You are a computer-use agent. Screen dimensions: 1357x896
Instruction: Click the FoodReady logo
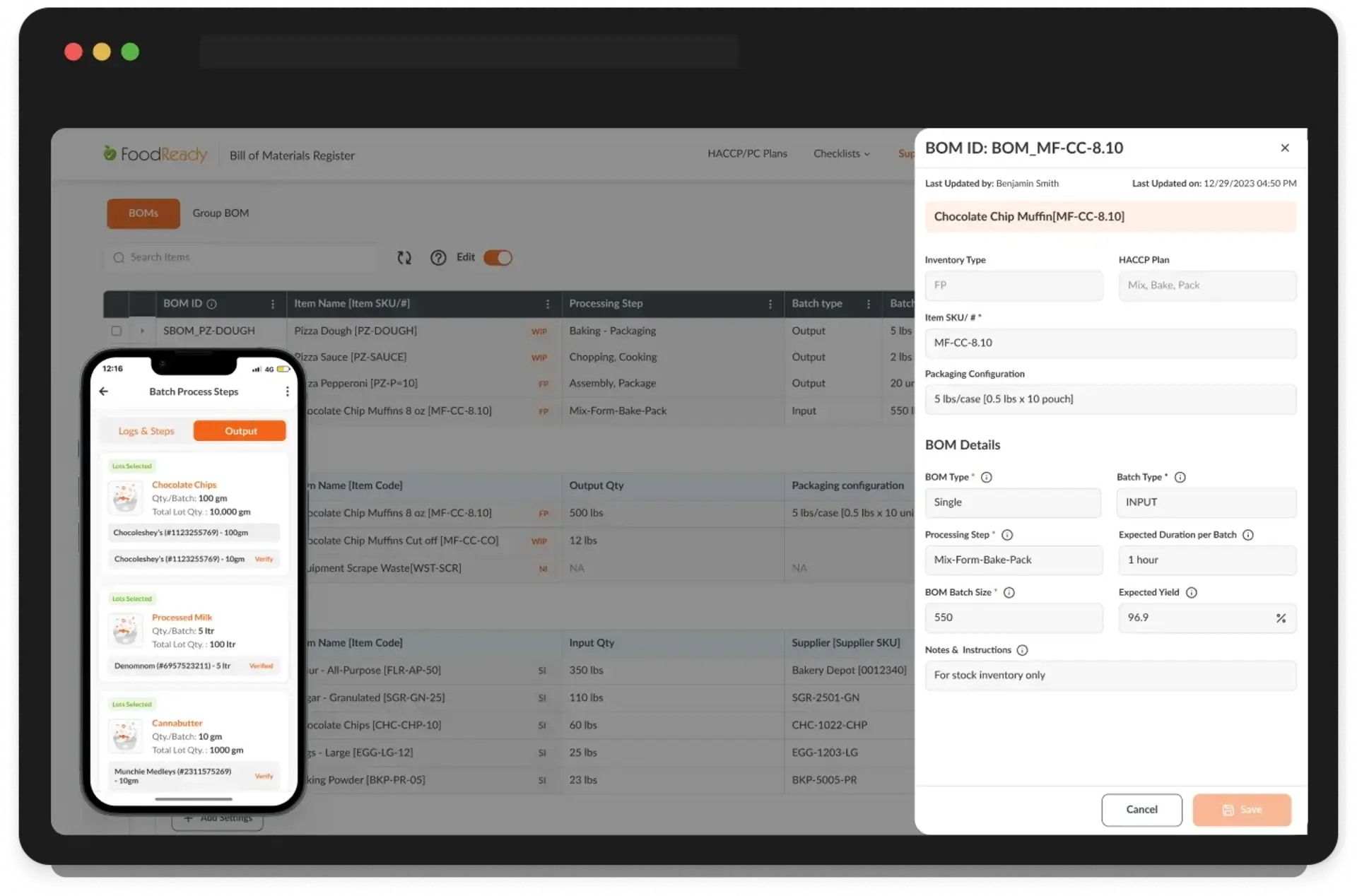(x=154, y=154)
